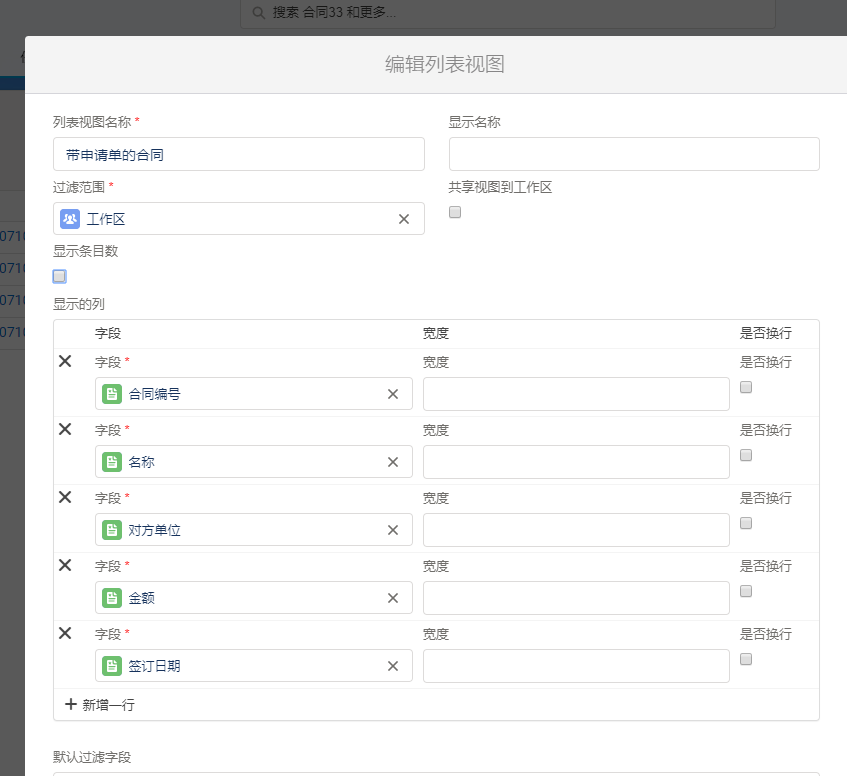This screenshot has height=776, width=847.
Task: Check 是否换行 for the 金额 row
Action: (745, 591)
